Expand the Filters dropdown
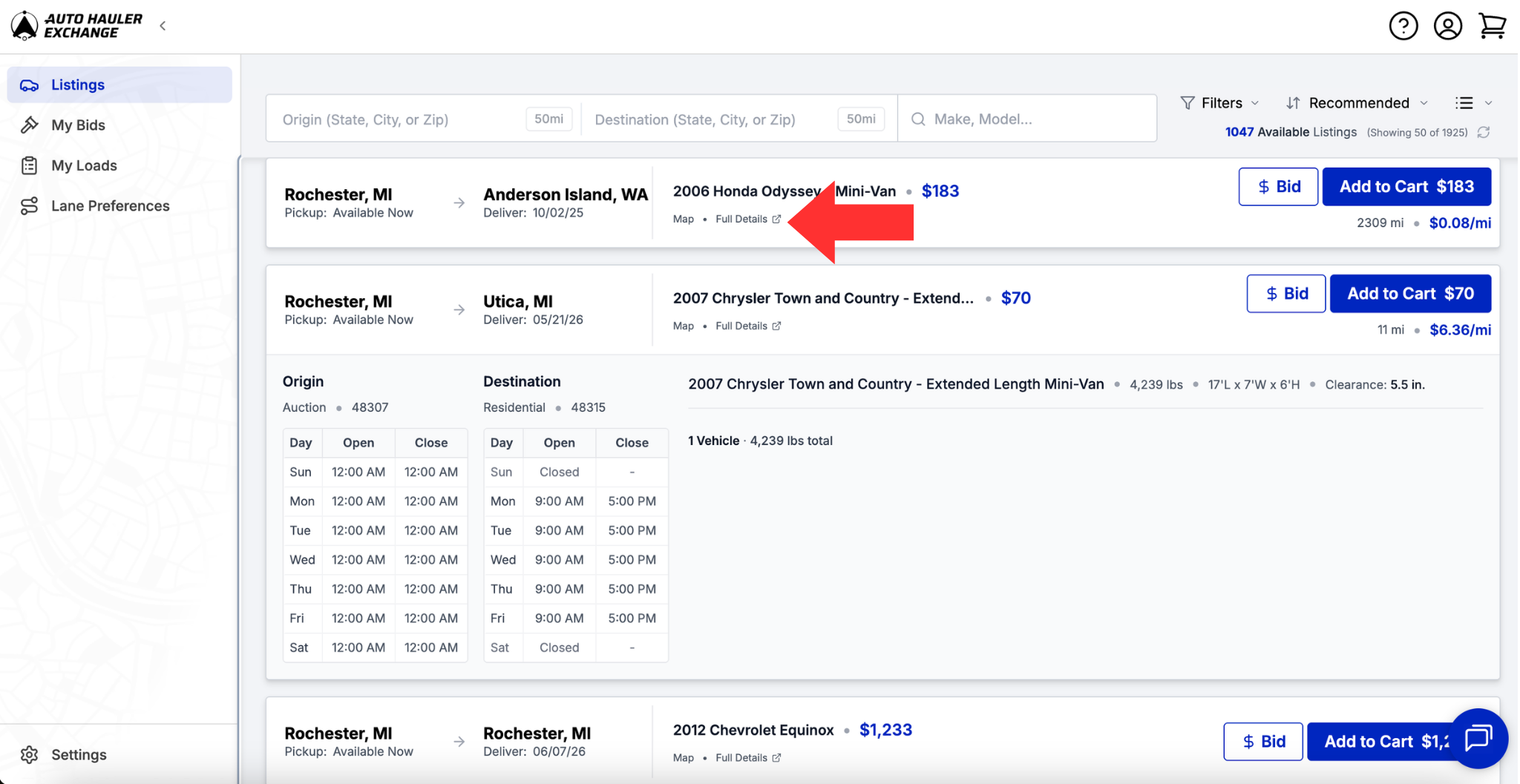The height and width of the screenshot is (784, 1520). pyautogui.click(x=1219, y=103)
